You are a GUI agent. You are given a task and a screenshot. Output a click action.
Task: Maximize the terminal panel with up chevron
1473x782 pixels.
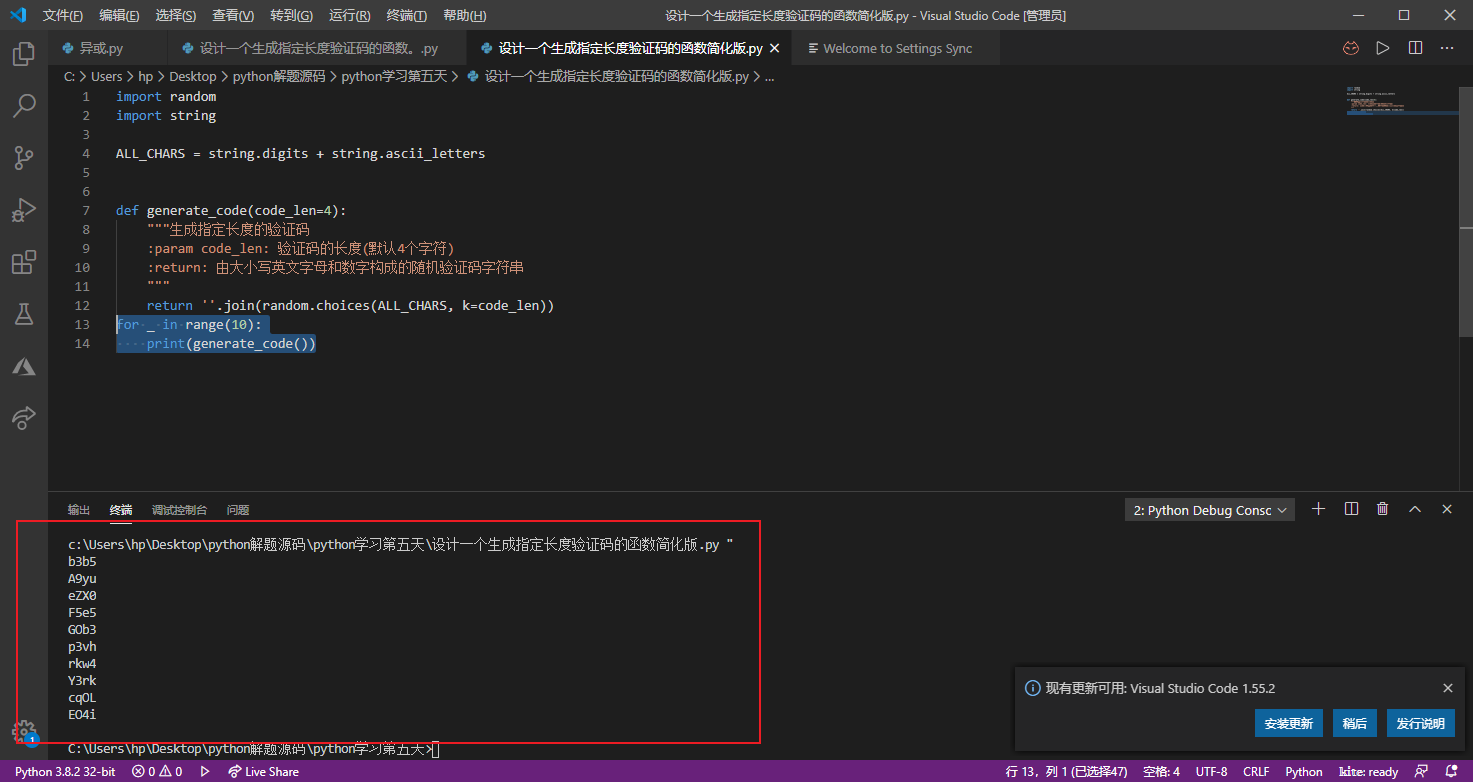(1415, 509)
